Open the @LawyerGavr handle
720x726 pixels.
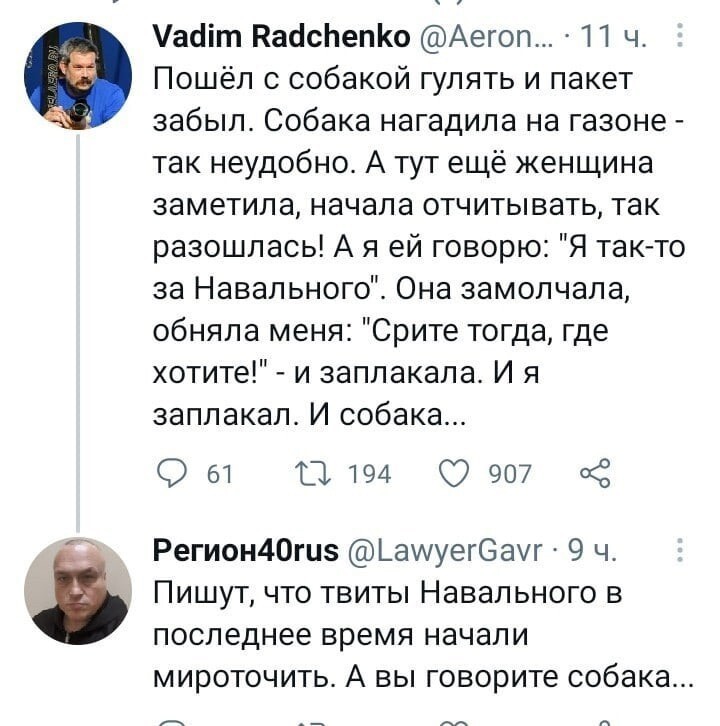tap(445, 551)
